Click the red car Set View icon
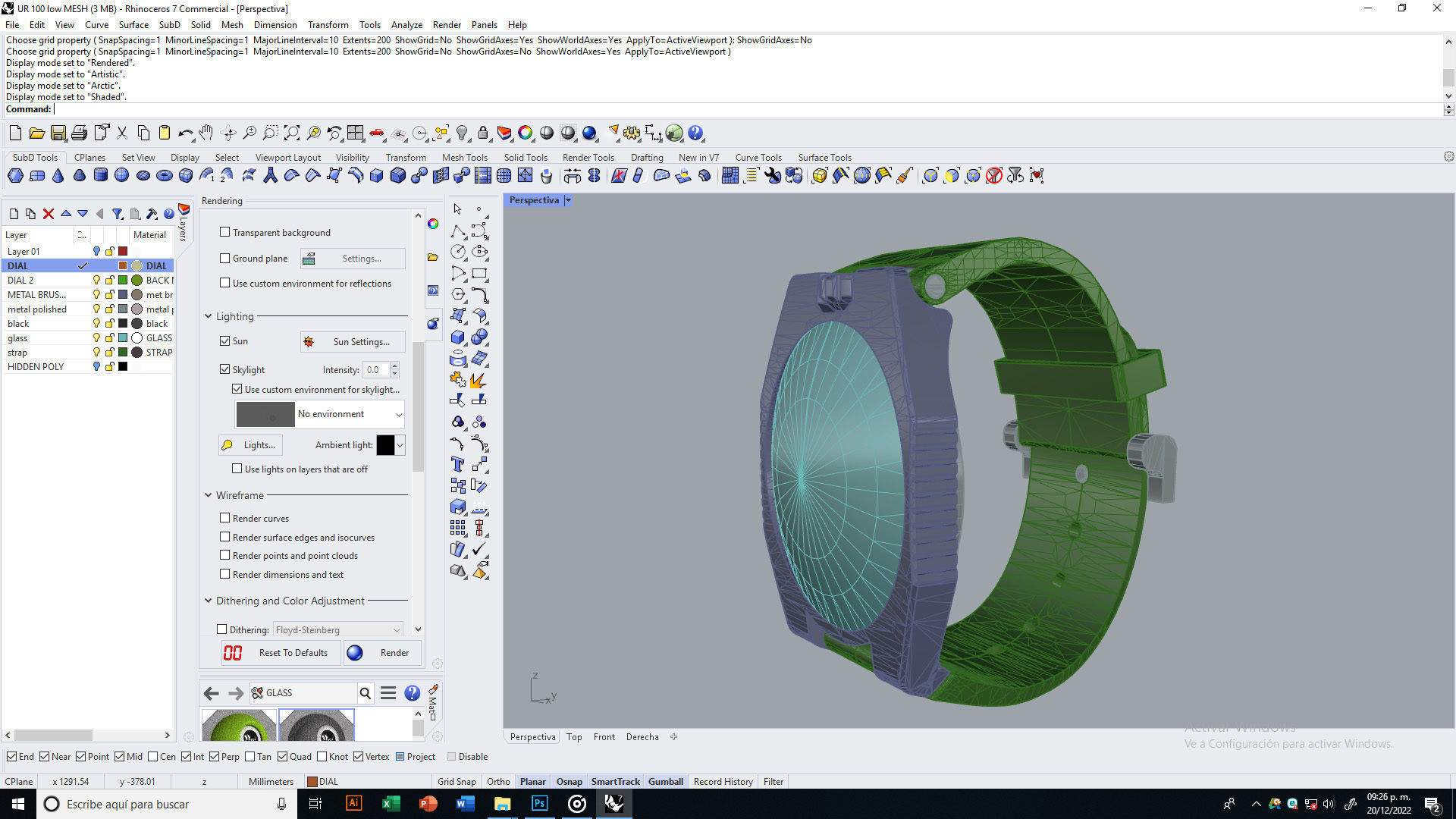Screen dimensions: 1456x819 (377, 133)
